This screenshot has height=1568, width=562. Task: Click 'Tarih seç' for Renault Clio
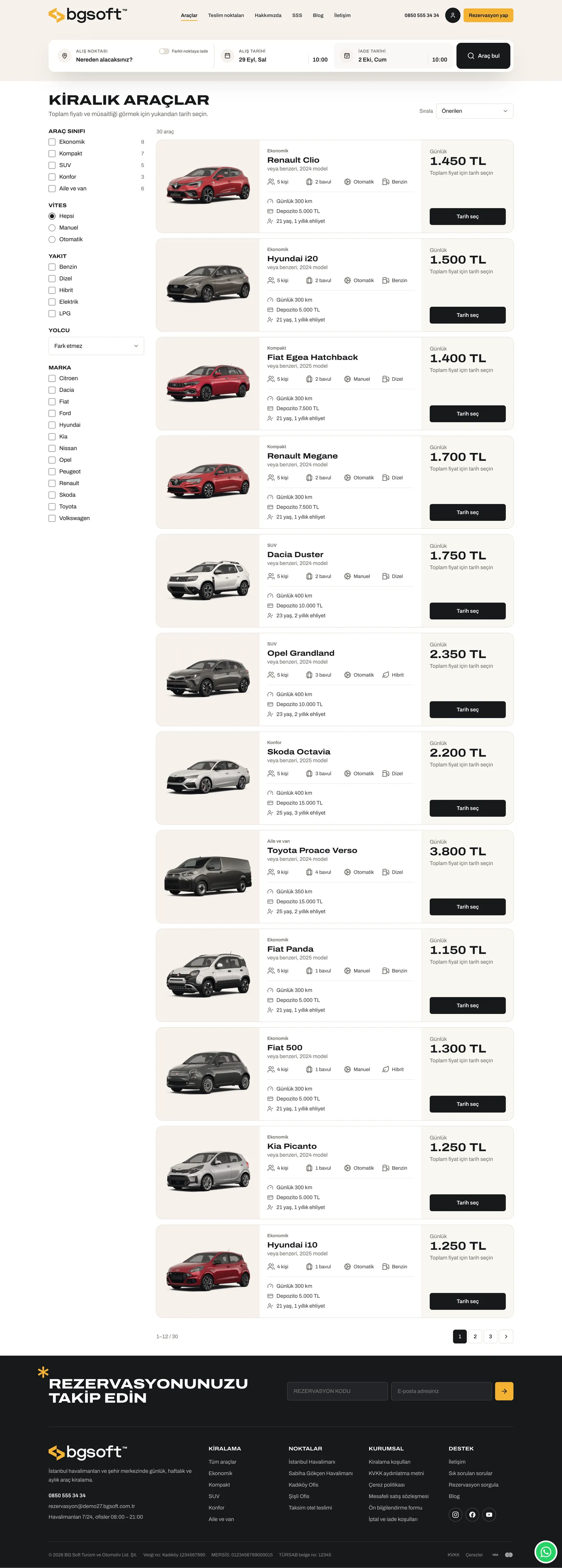coord(468,217)
